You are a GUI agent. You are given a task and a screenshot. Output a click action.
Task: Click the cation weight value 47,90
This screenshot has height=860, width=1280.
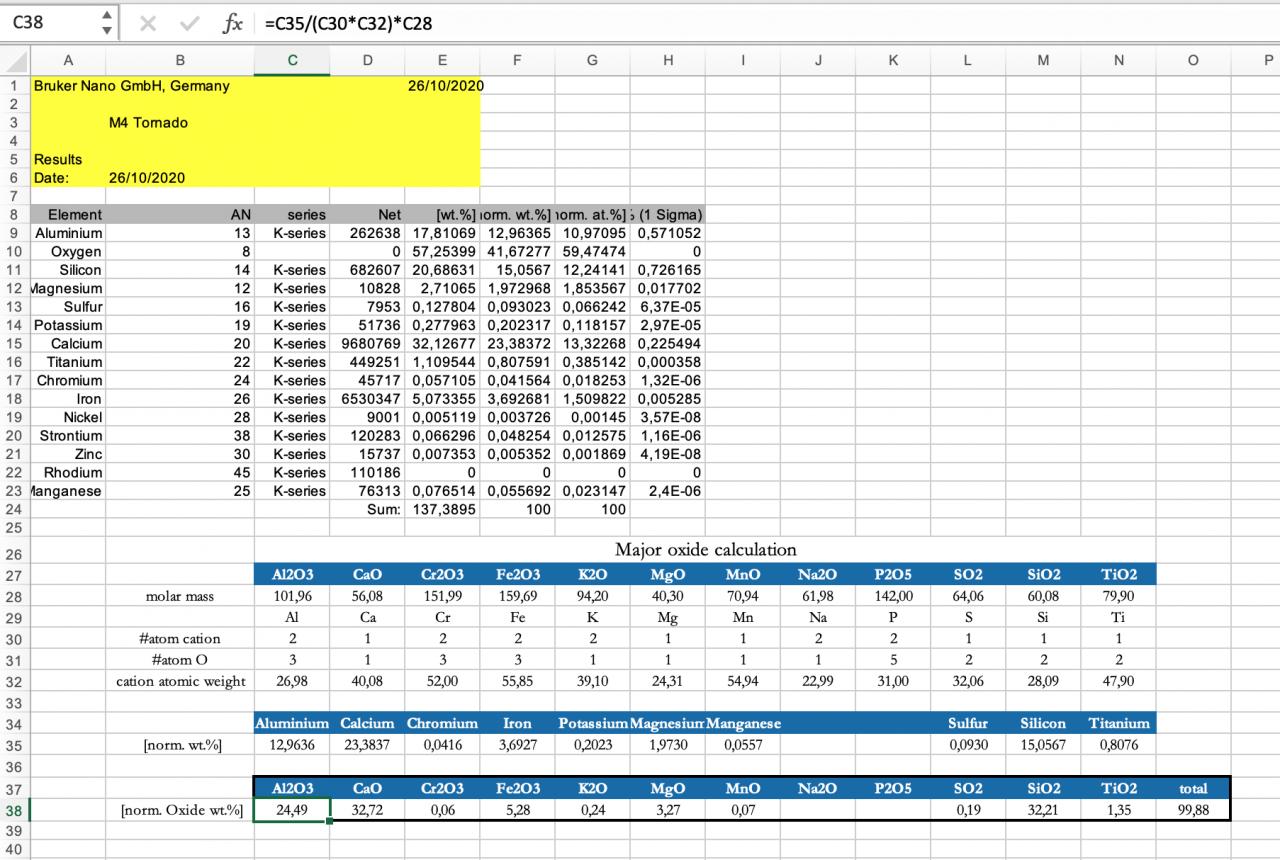(1118, 682)
